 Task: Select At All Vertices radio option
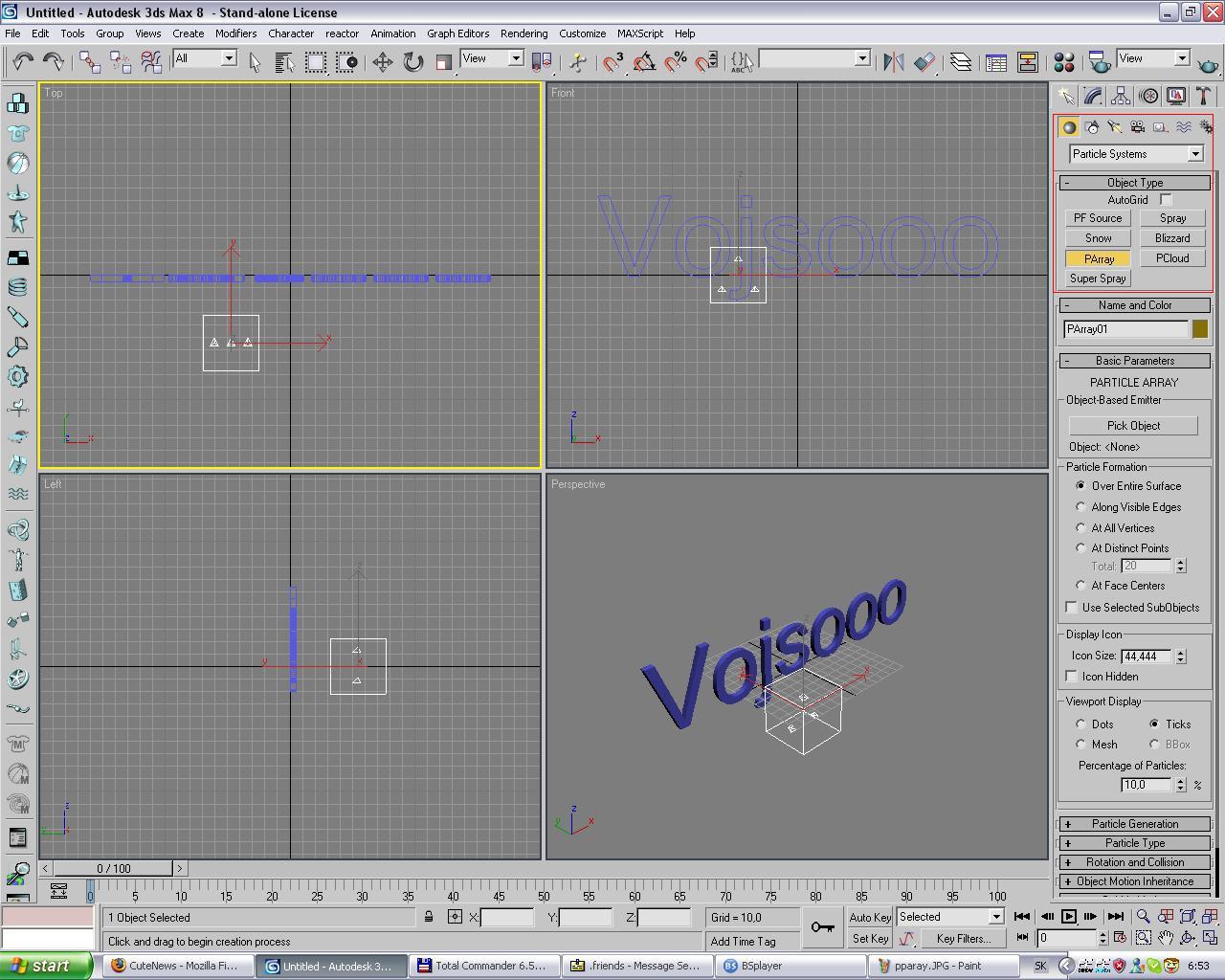1081,528
